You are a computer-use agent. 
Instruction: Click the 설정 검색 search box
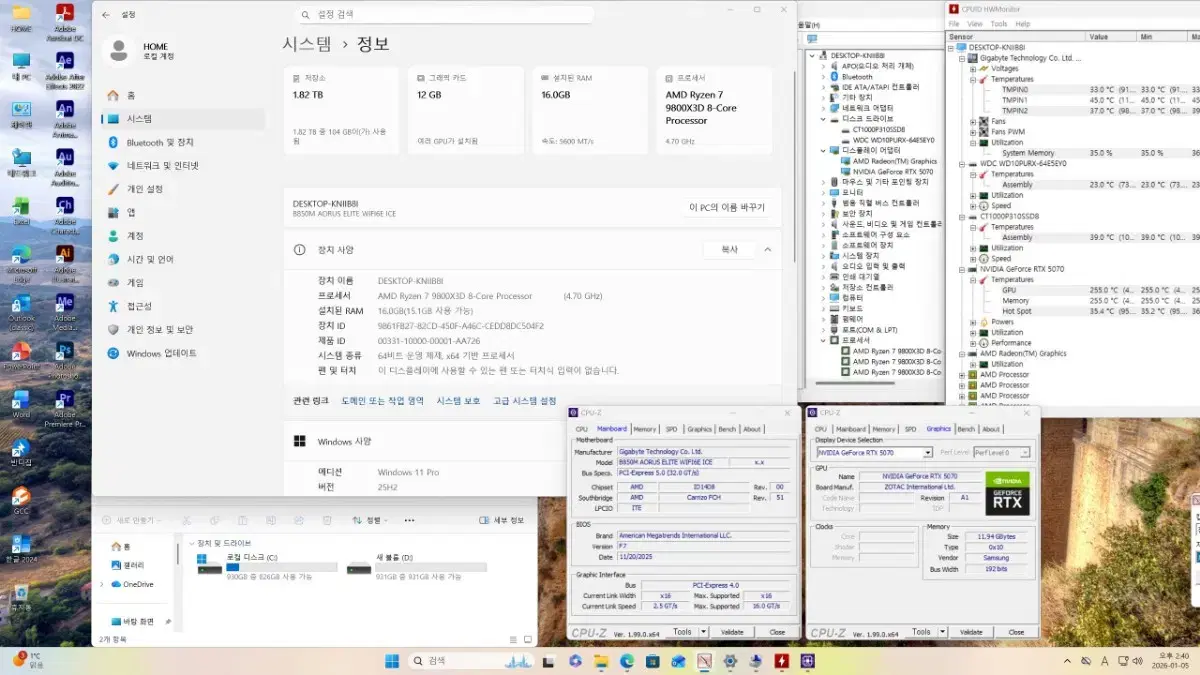point(445,15)
